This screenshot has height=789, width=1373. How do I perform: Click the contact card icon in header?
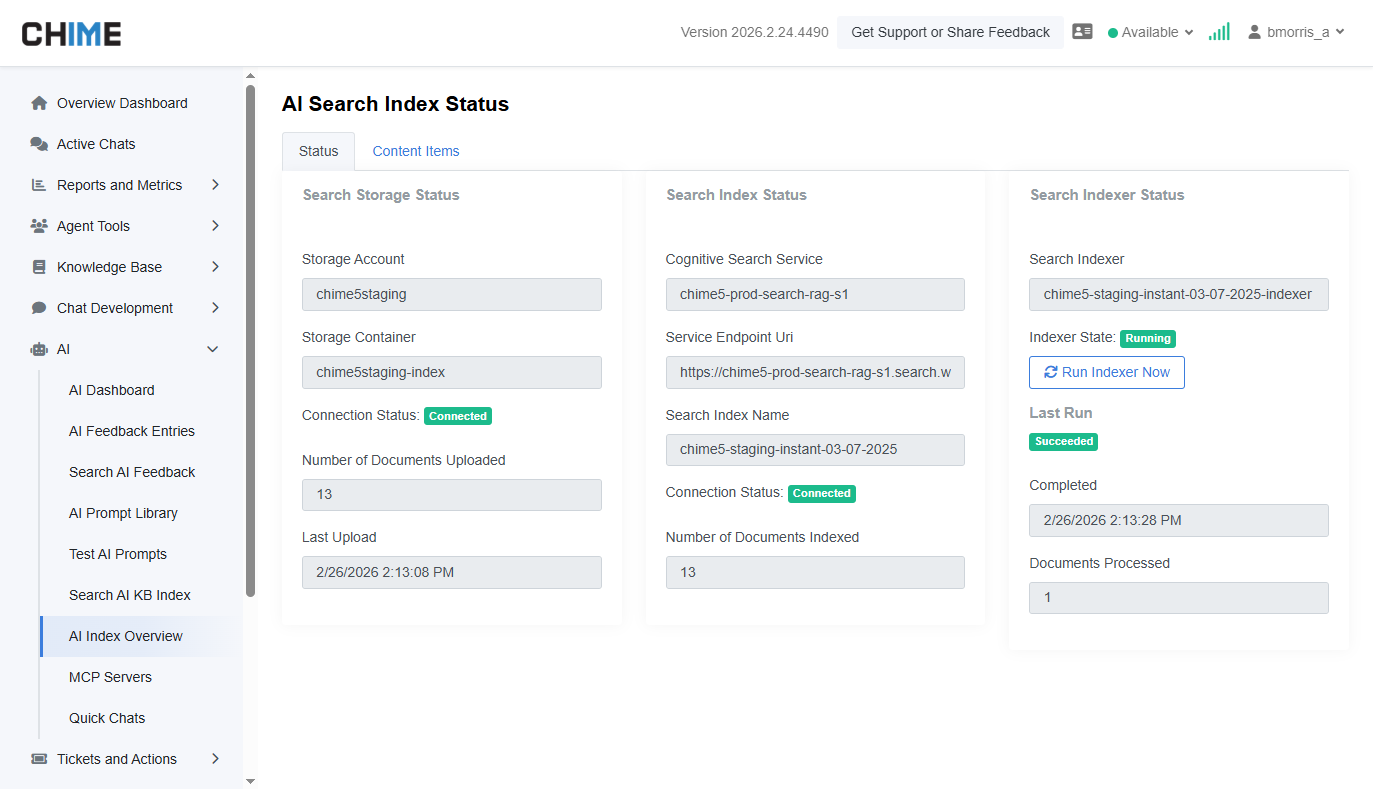(1082, 32)
